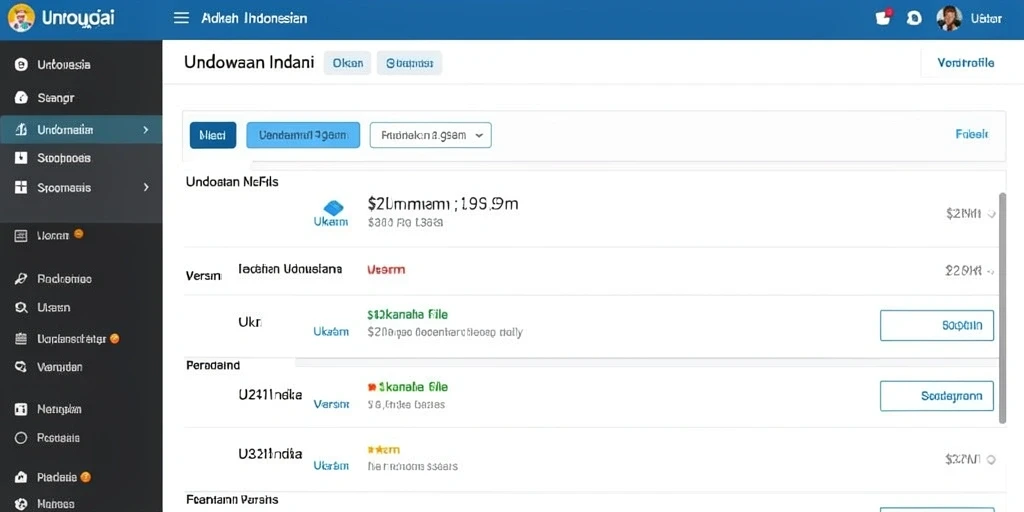Open the Ventrrofile link at top right

(x=965, y=63)
